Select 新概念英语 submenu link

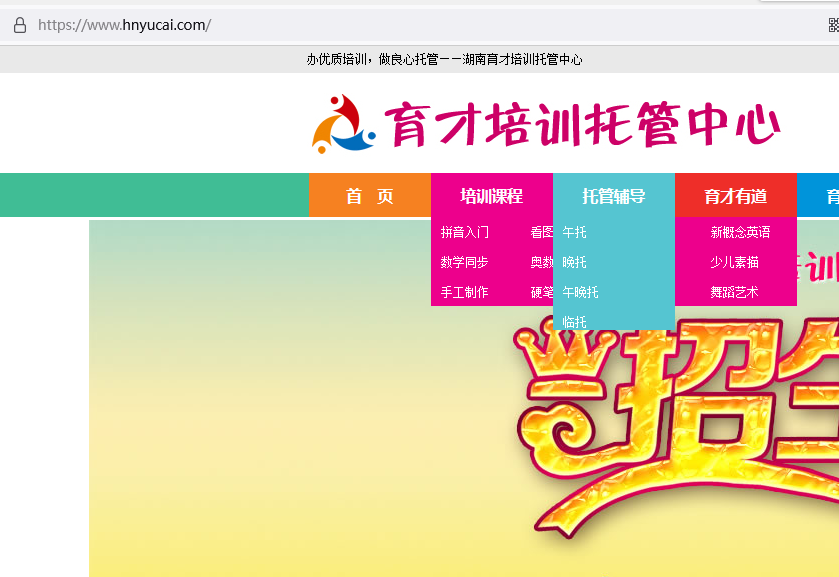pos(740,232)
